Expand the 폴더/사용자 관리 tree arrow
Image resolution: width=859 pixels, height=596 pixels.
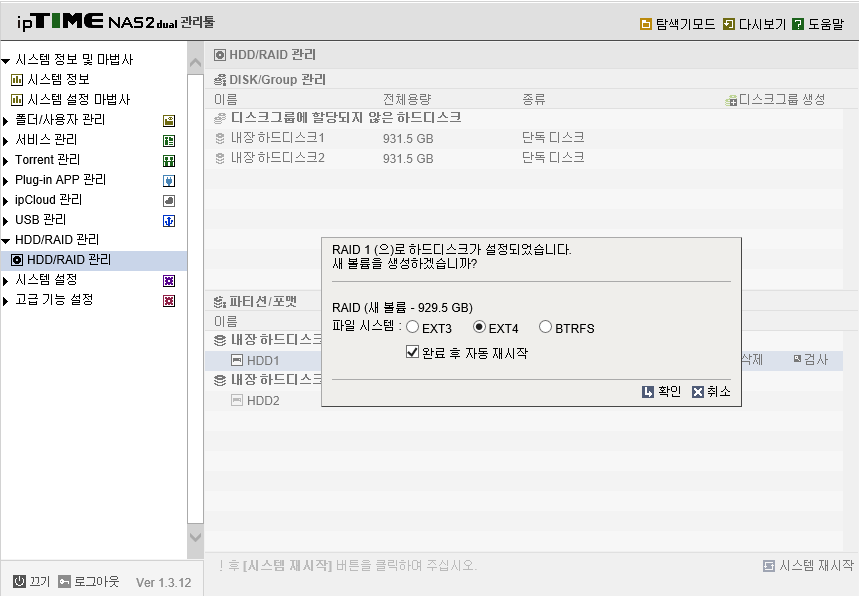tap(5, 121)
